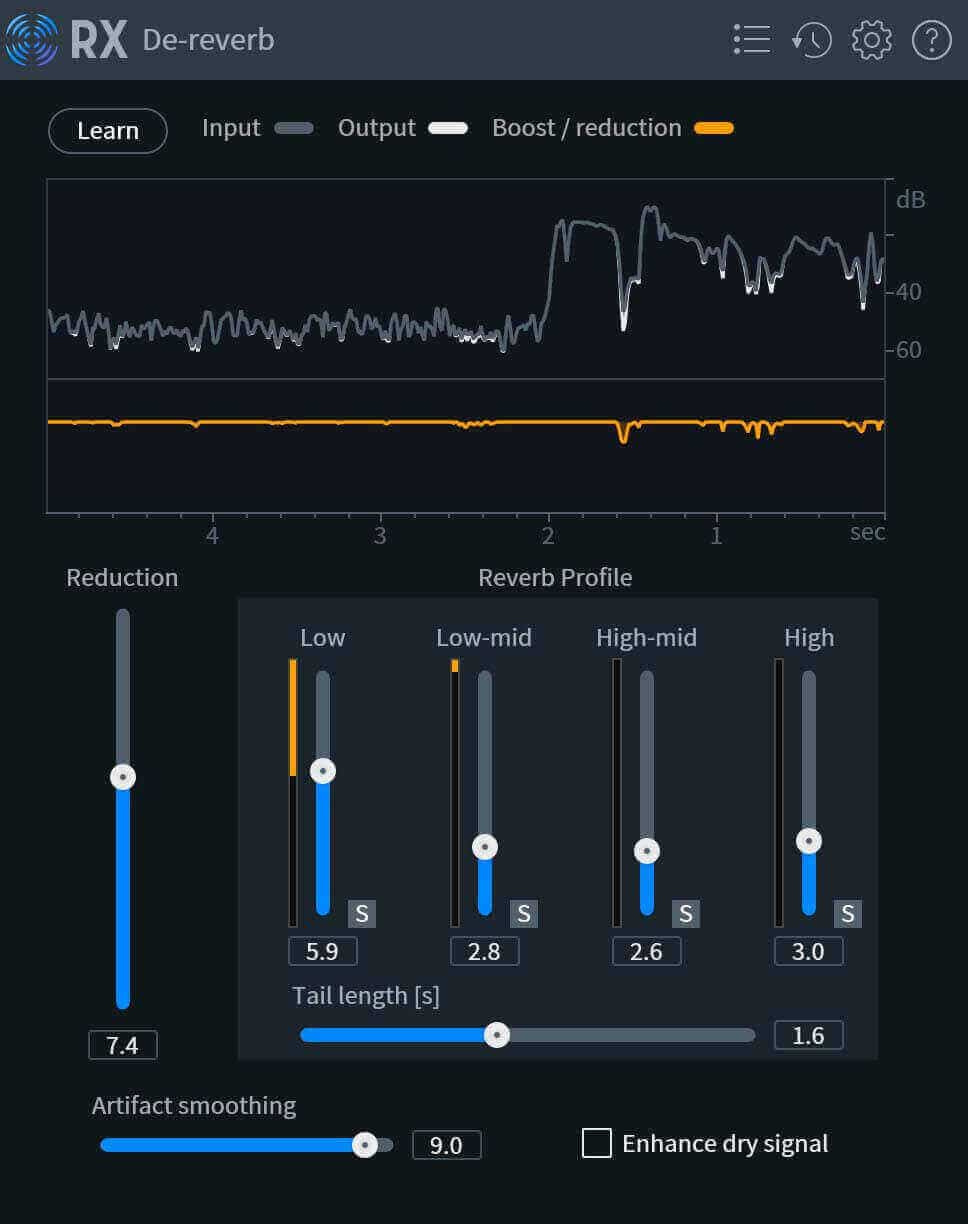This screenshot has height=1224, width=968.
Task: Click the Low band orange level meter
Action: [x=293, y=792]
